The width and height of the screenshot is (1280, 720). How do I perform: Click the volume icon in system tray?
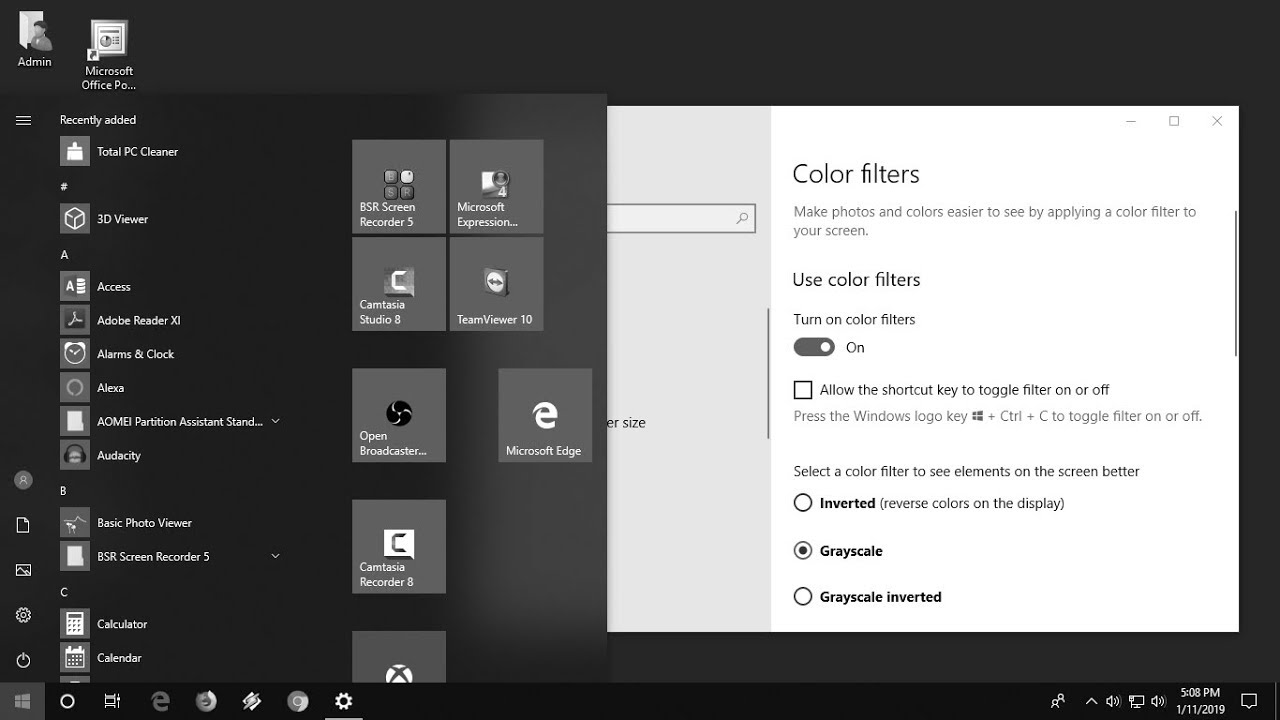point(1159,701)
